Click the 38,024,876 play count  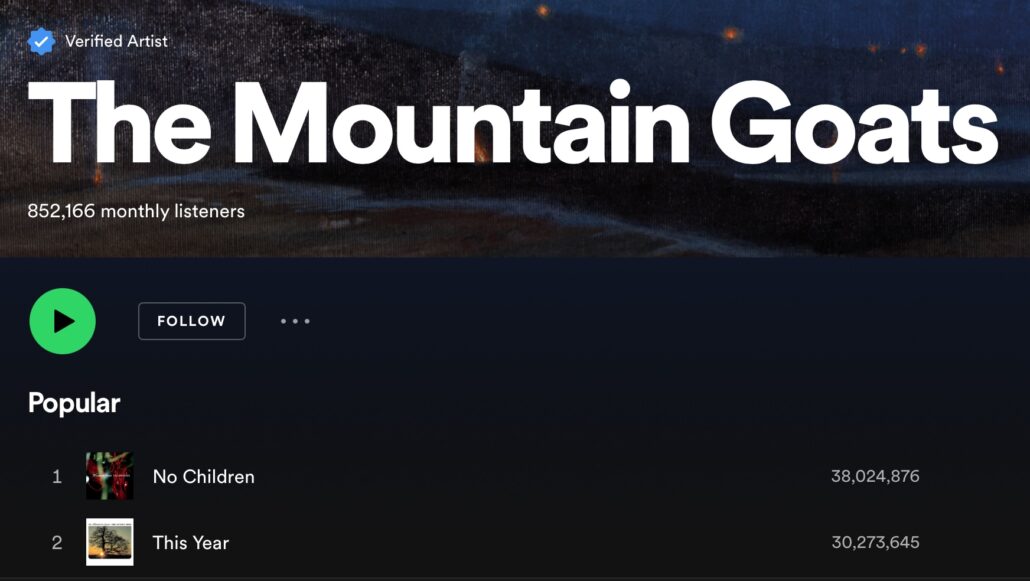[875, 476]
